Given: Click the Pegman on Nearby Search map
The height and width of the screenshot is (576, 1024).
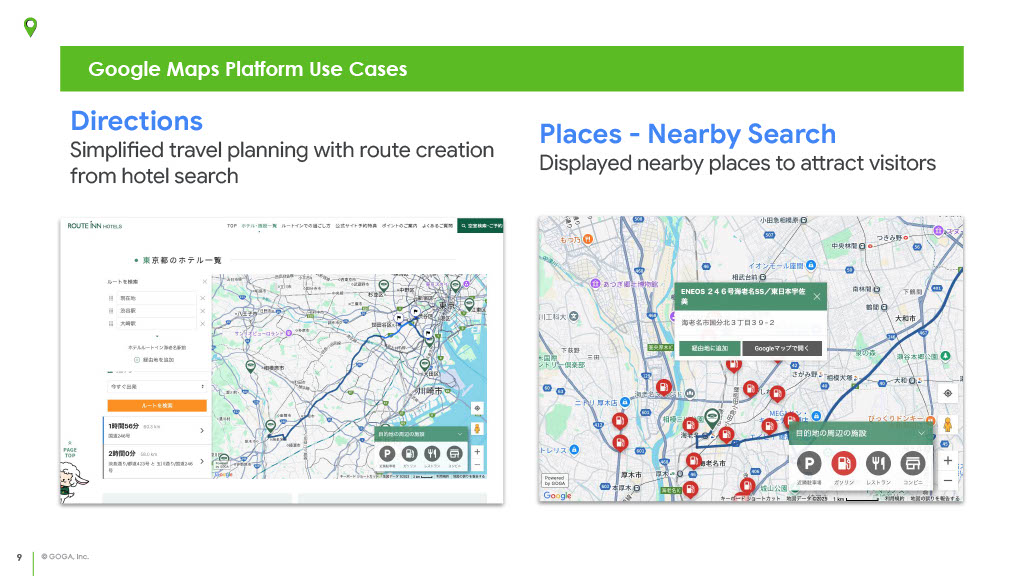Looking at the screenshot, I should point(948,424).
